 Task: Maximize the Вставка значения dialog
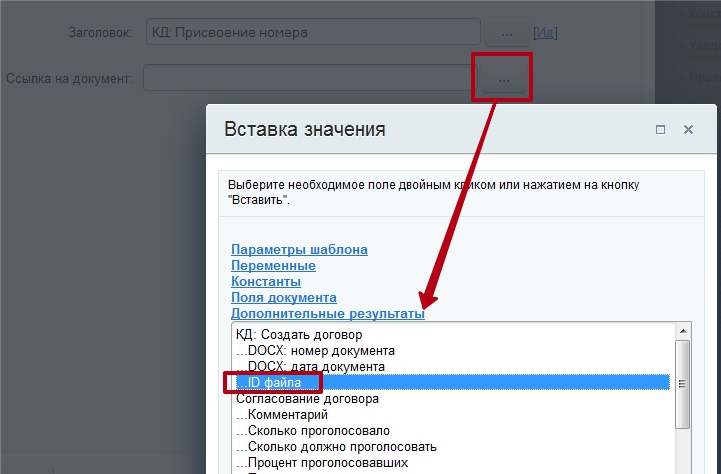661,130
